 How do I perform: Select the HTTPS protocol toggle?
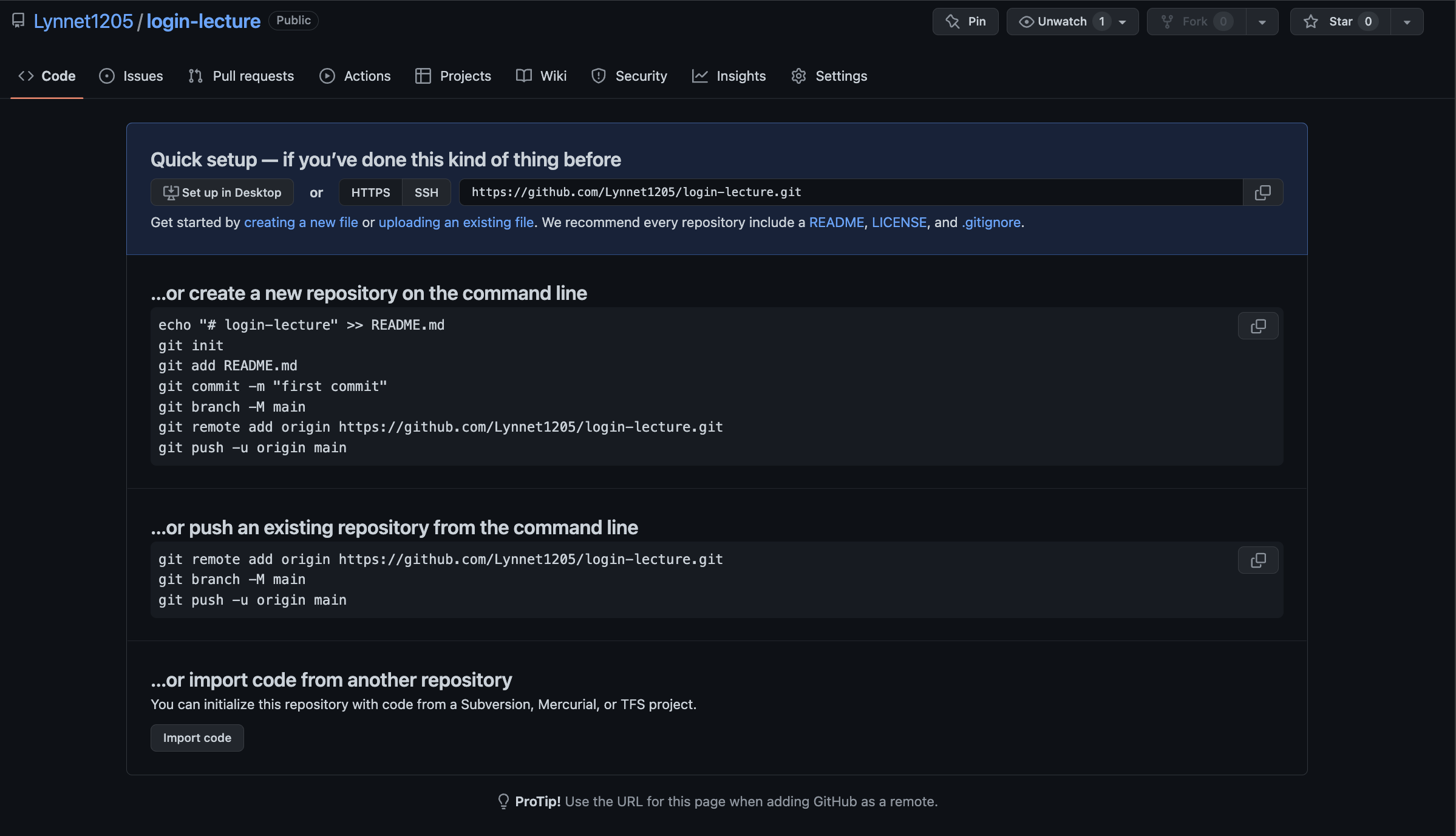tap(370, 192)
